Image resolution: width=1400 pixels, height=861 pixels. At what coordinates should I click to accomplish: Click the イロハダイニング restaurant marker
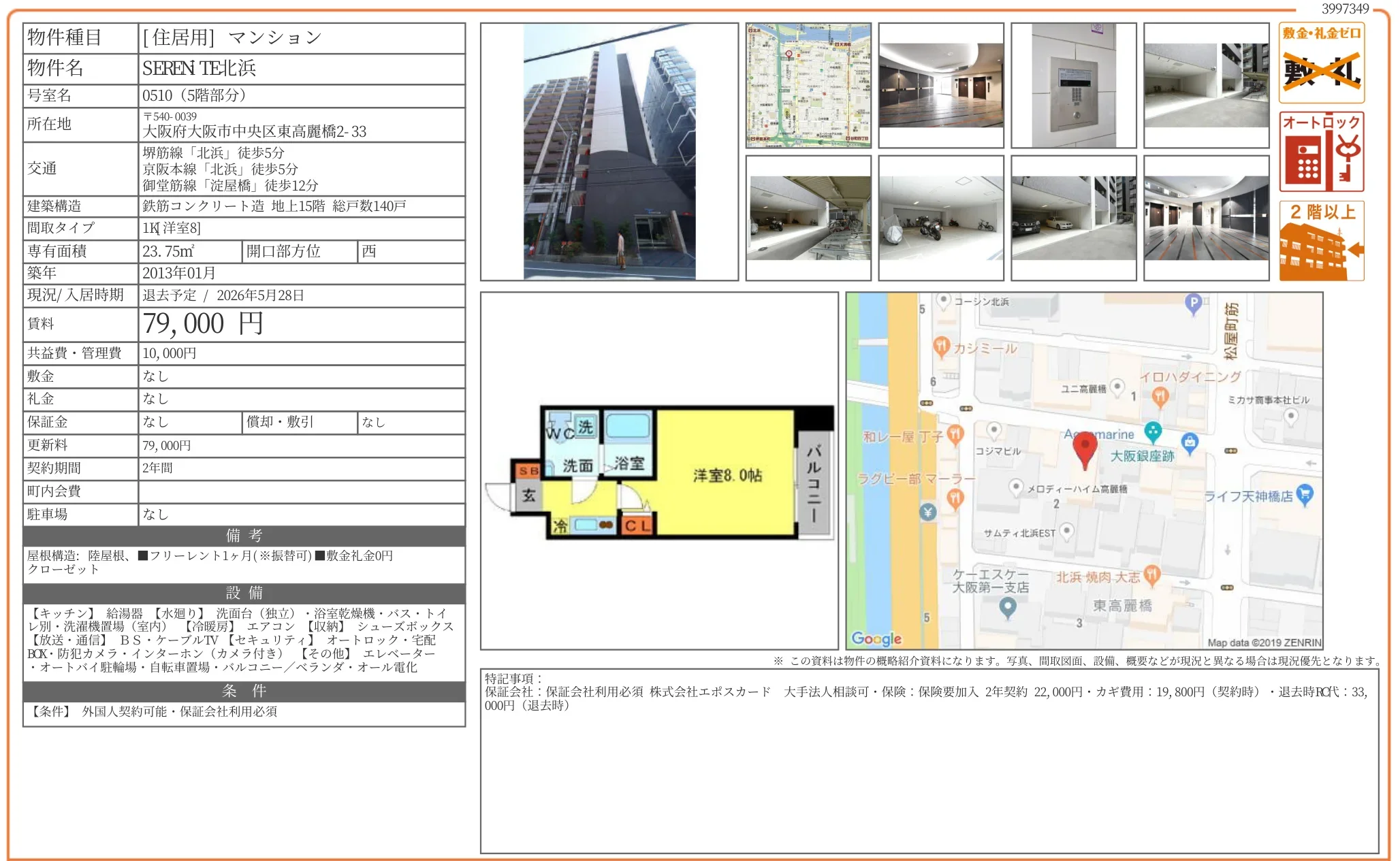coord(1160,396)
